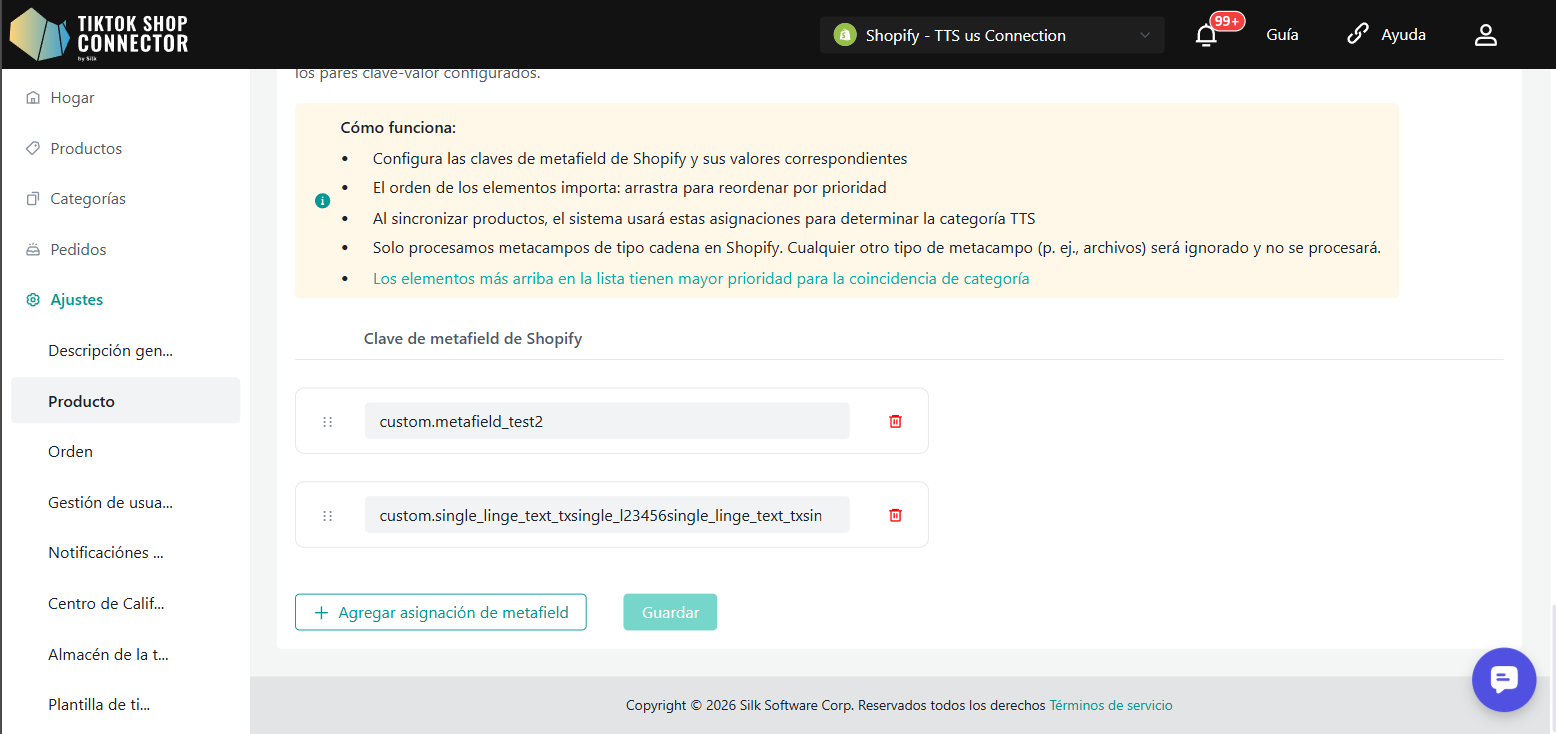Viewport: 1556px width, 734px height.
Task: Go to Hogar in sidebar
Action: (x=72, y=98)
